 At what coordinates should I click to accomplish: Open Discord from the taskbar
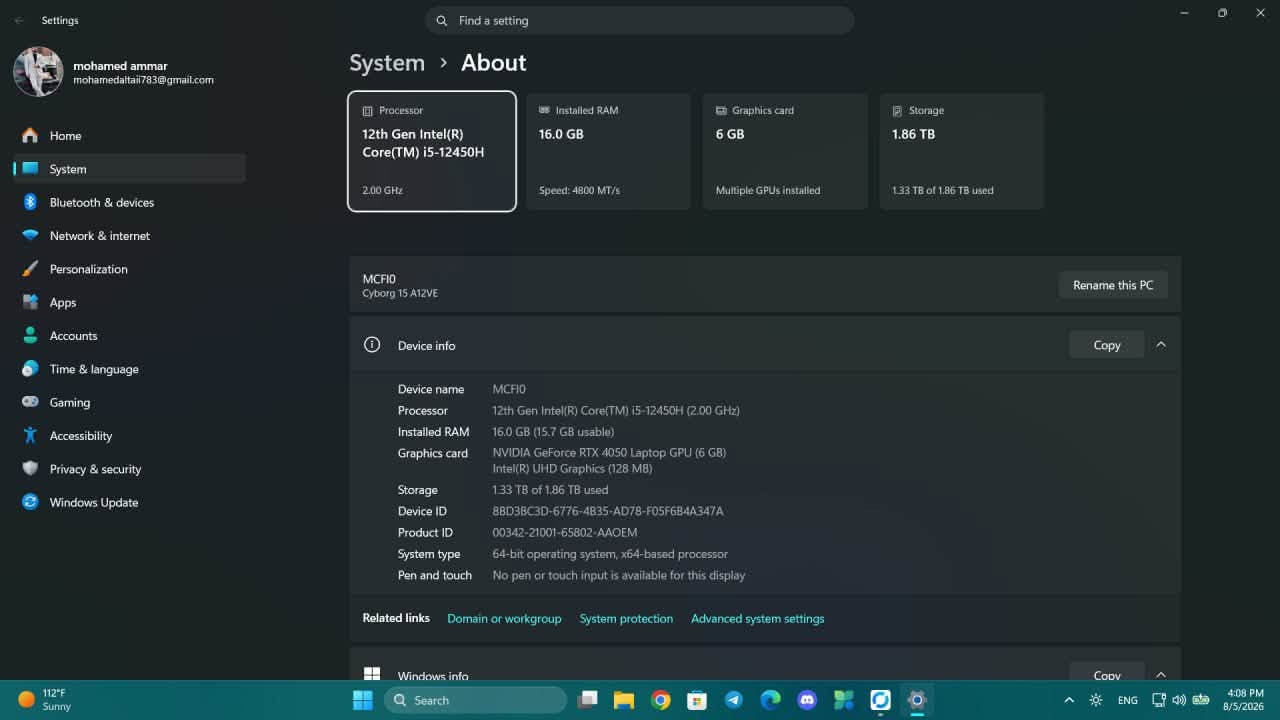click(x=807, y=700)
